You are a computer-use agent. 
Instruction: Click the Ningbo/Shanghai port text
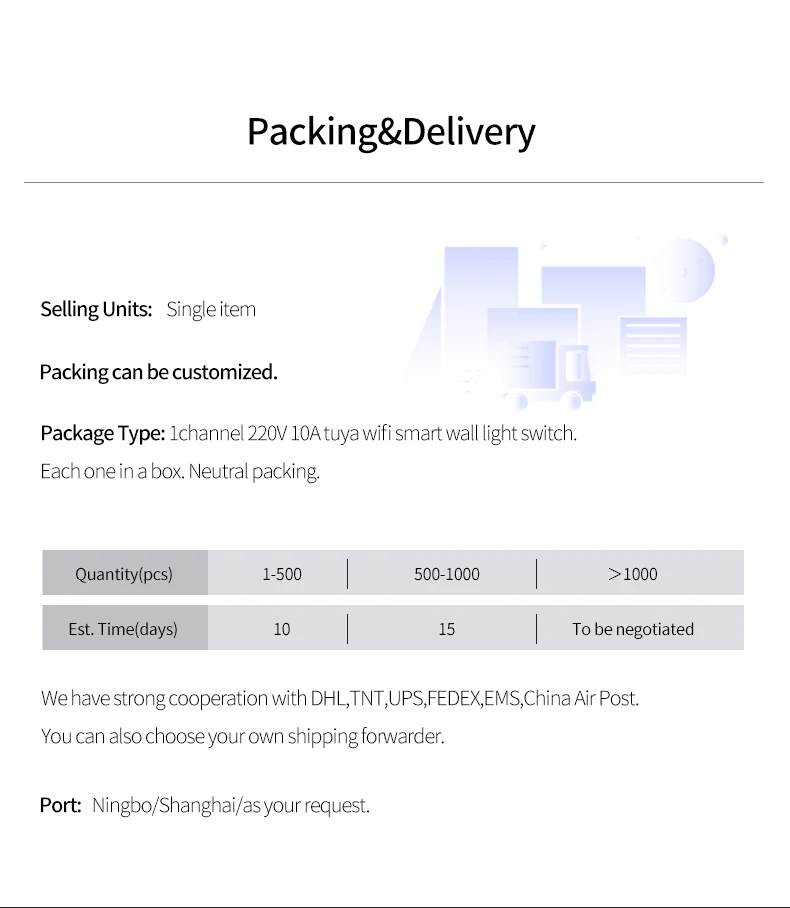pyautogui.click(x=231, y=805)
